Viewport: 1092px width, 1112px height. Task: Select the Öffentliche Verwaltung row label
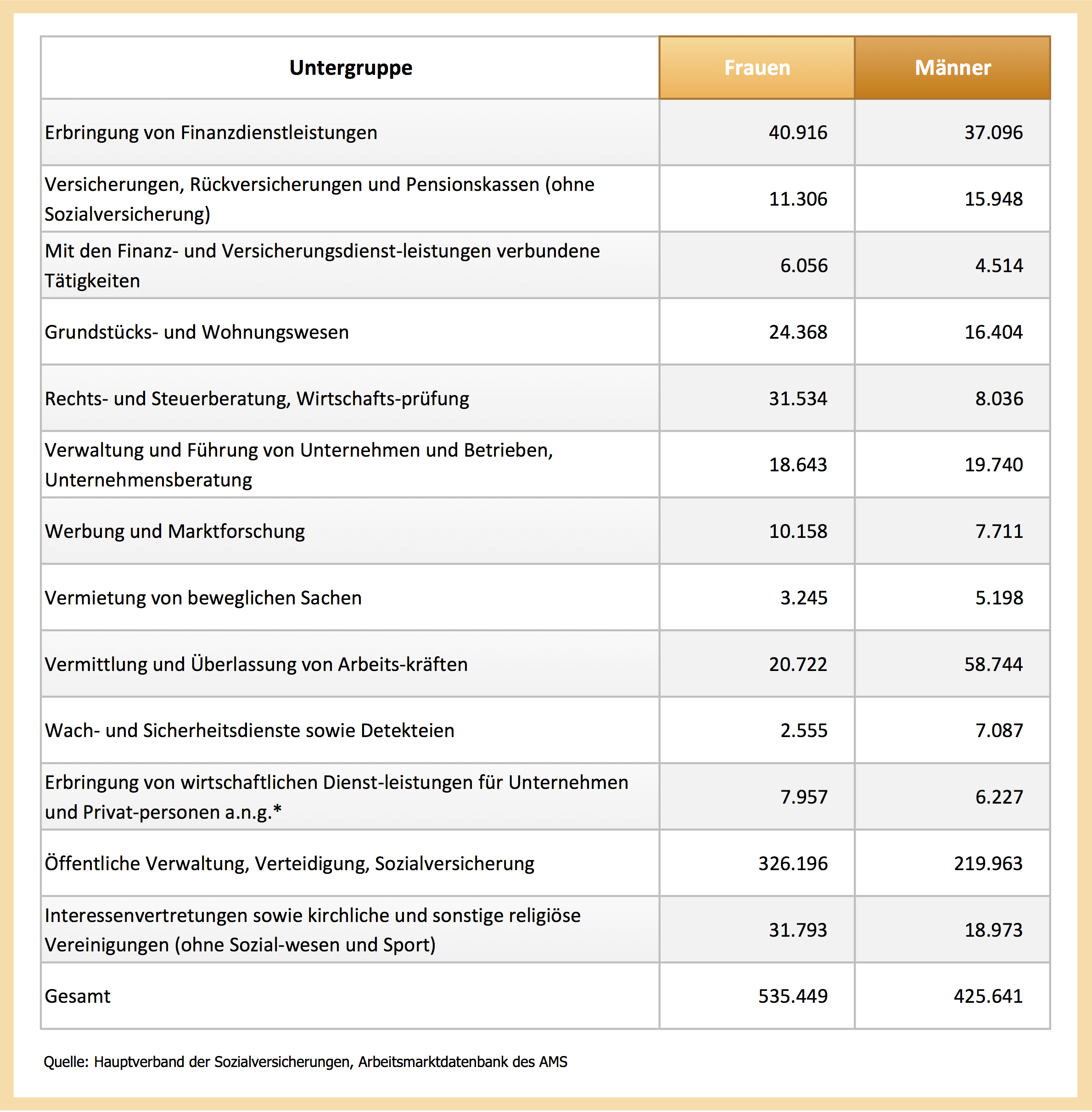pyautogui.click(x=290, y=863)
